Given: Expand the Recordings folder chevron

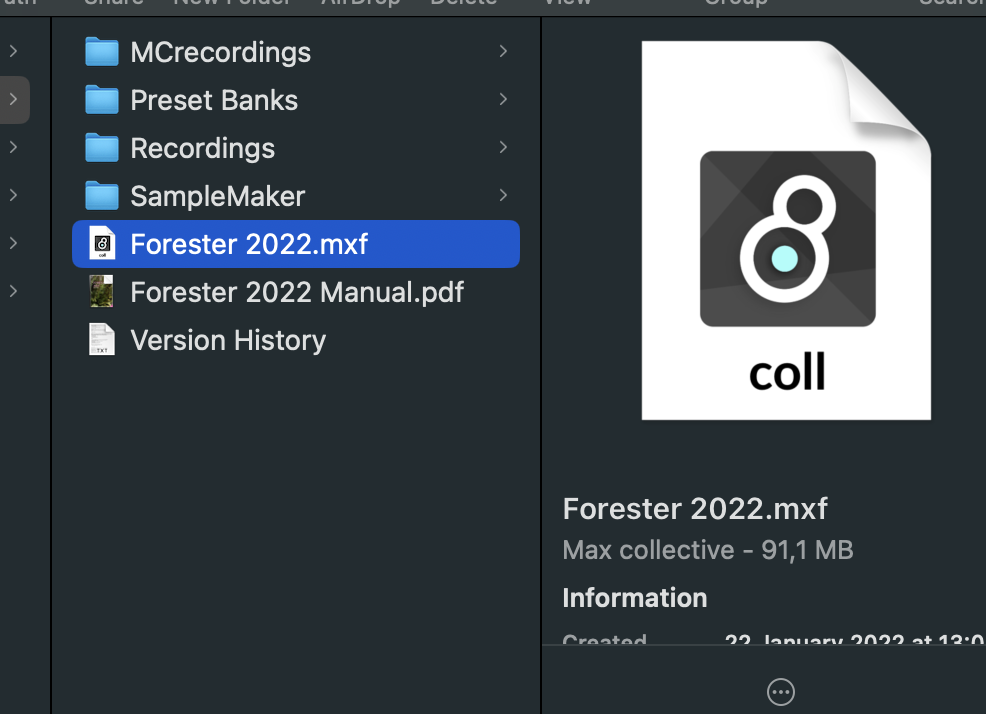Looking at the screenshot, I should [503, 147].
